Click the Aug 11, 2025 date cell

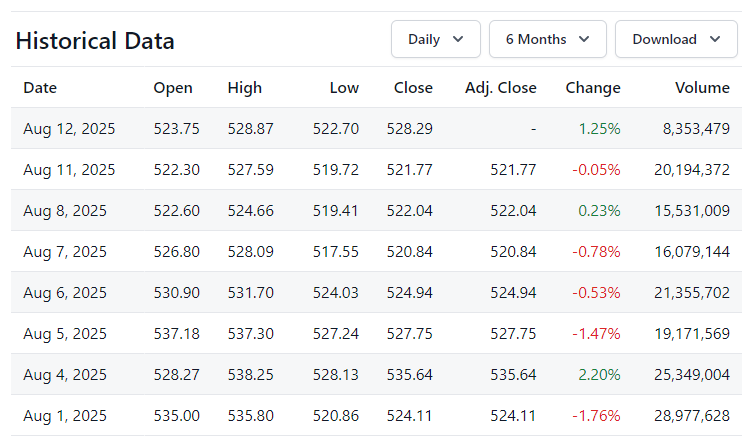[69, 170]
